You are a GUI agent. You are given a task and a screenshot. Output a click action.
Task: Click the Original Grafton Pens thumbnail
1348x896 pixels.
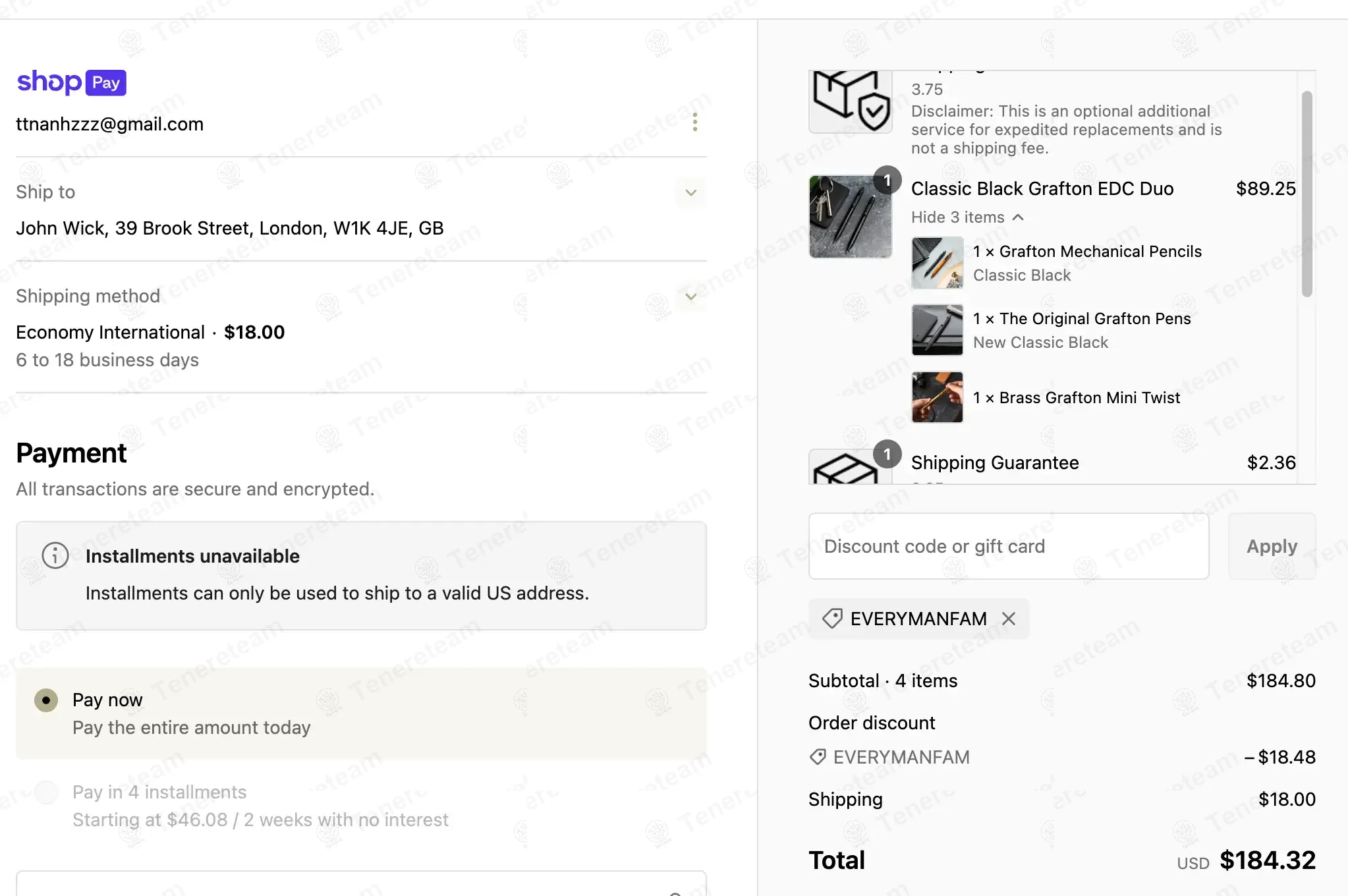[x=937, y=330]
